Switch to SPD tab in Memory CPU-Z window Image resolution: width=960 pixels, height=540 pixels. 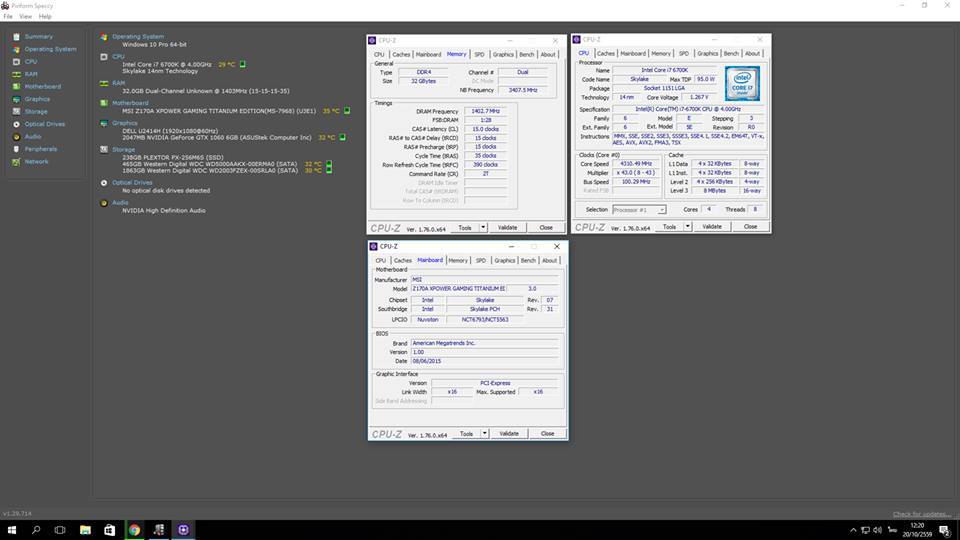[x=479, y=54]
